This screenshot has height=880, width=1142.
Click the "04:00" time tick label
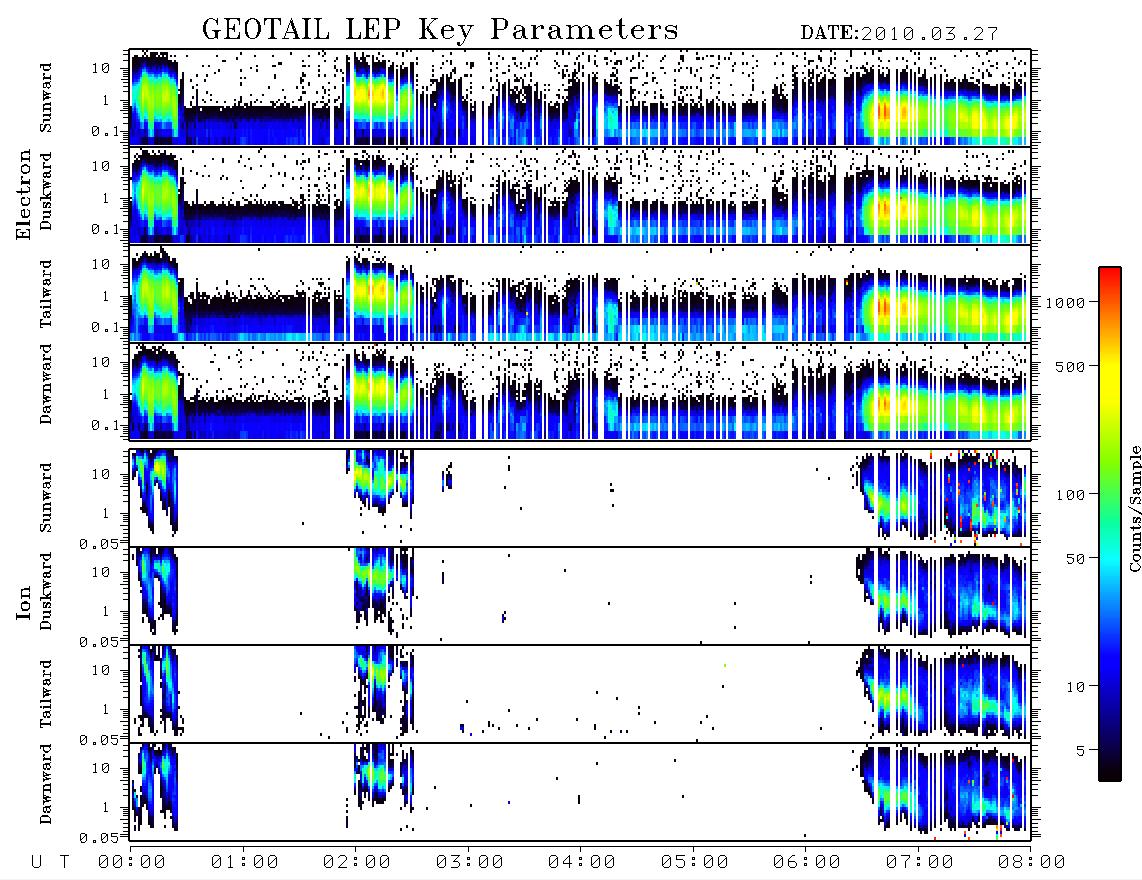click(582, 862)
